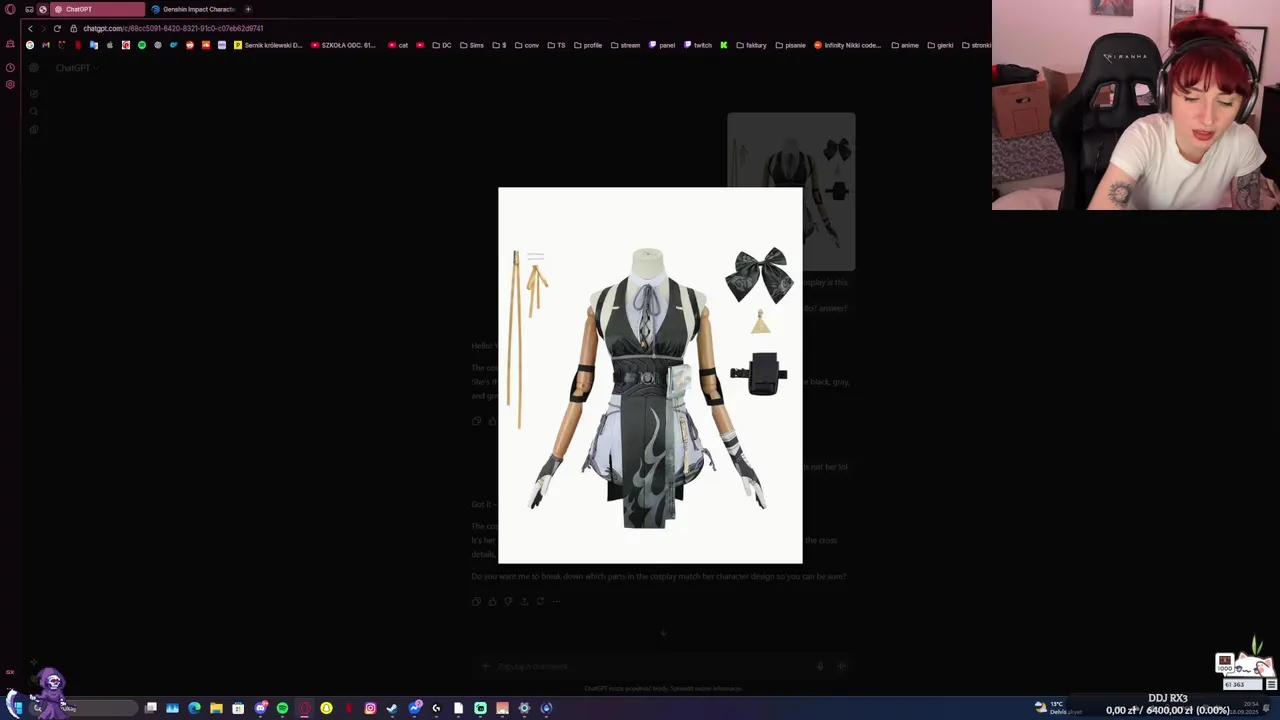Screen dimensions: 1280x720
Task: Click the dimmed cosplay thumbnail in chat
Action: [x=791, y=191]
